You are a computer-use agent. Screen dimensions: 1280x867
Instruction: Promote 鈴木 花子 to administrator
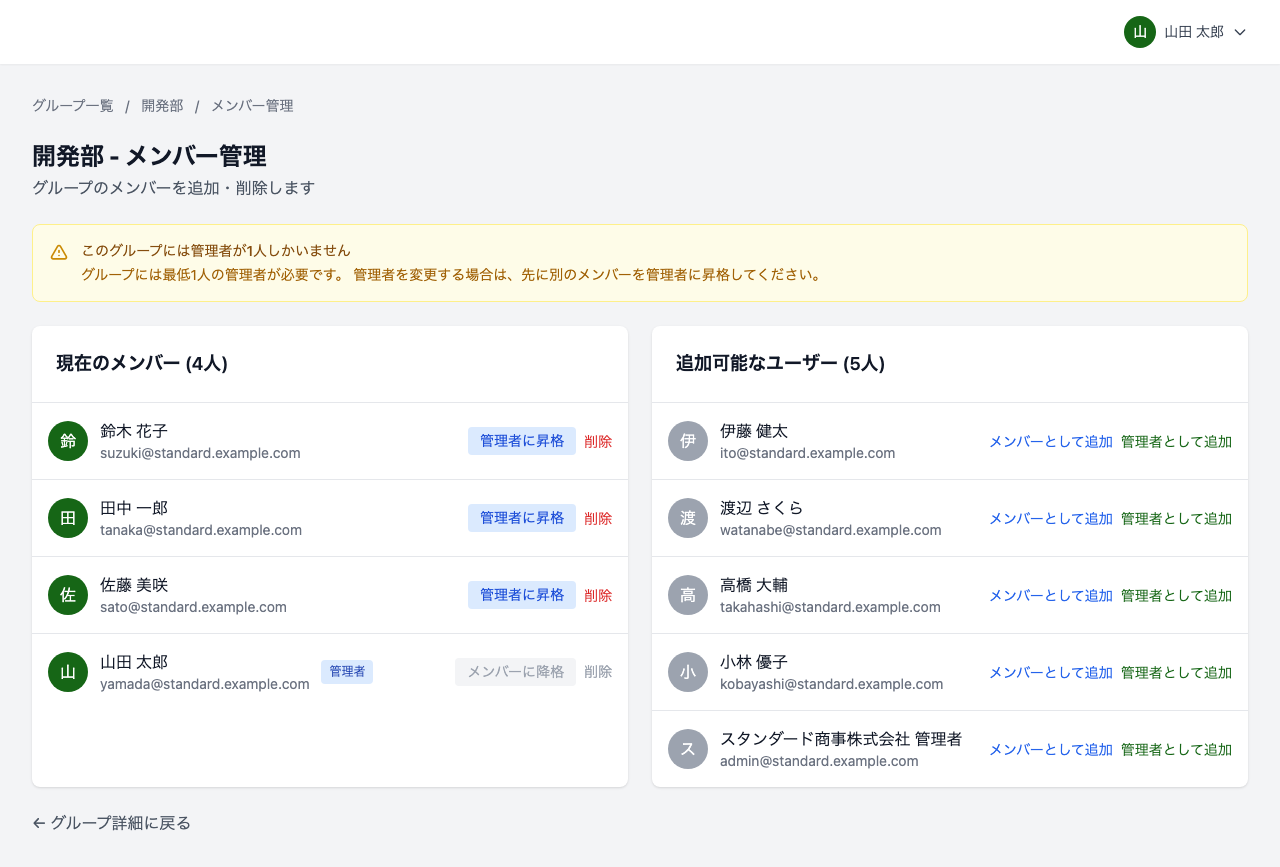(x=521, y=441)
